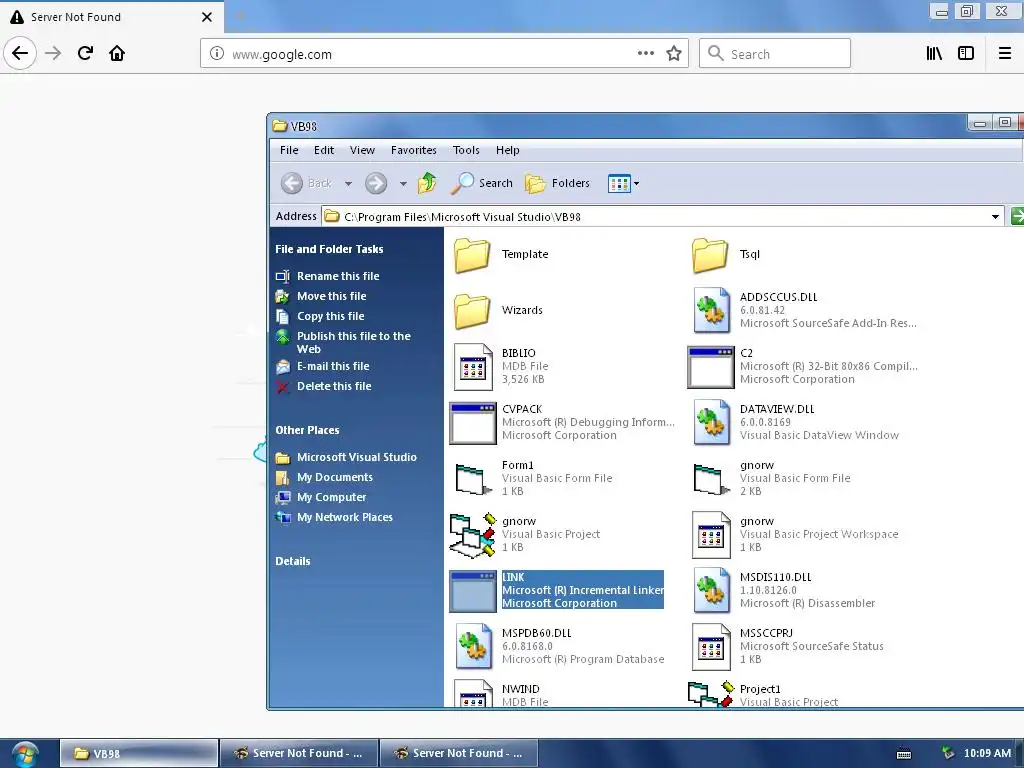
Task: Switch to first Server Not Found taskbar button
Action: pyautogui.click(x=299, y=753)
